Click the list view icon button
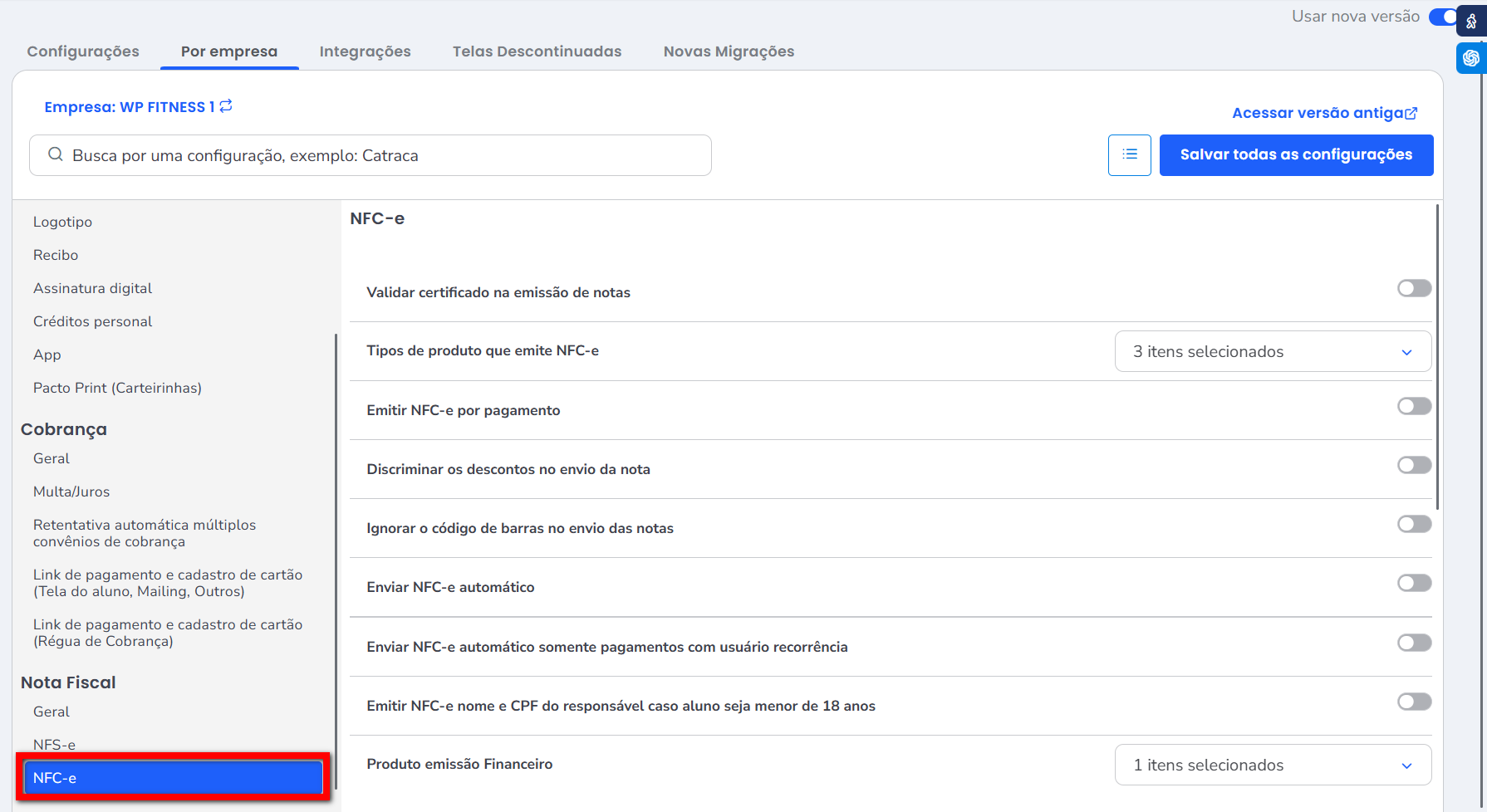Viewport: 1487px width, 812px height. tap(1129, 155)
